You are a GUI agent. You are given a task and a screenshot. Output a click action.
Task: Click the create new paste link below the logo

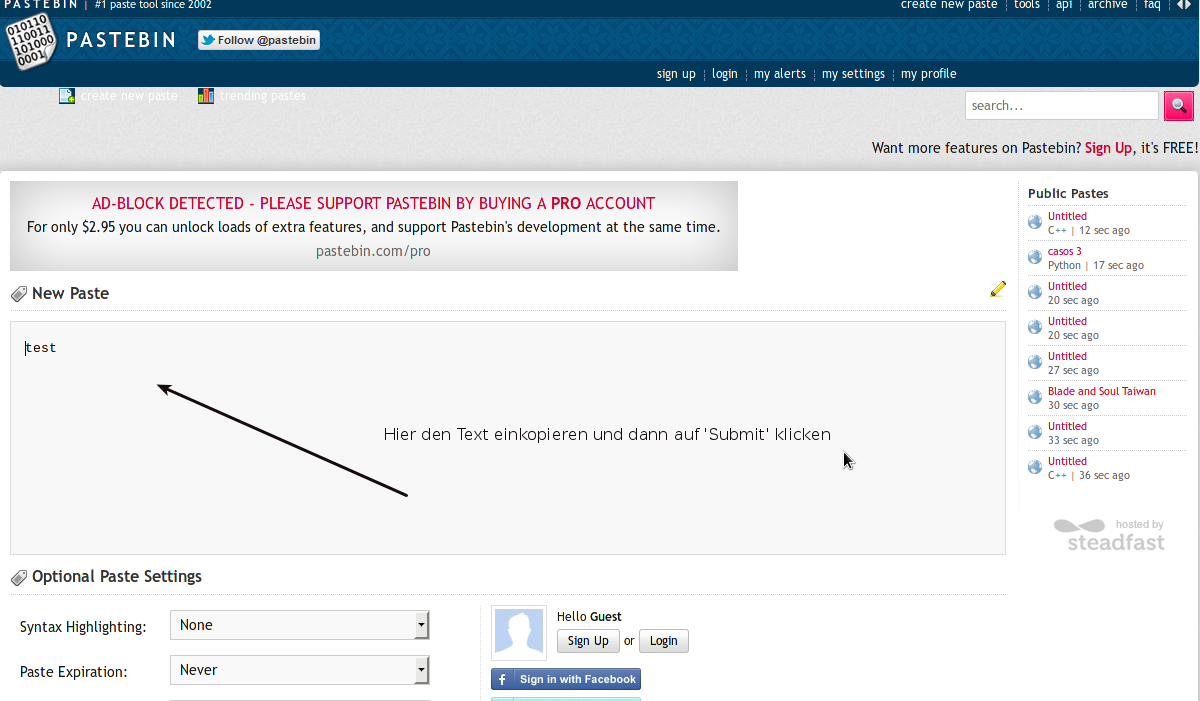(129, 96)
